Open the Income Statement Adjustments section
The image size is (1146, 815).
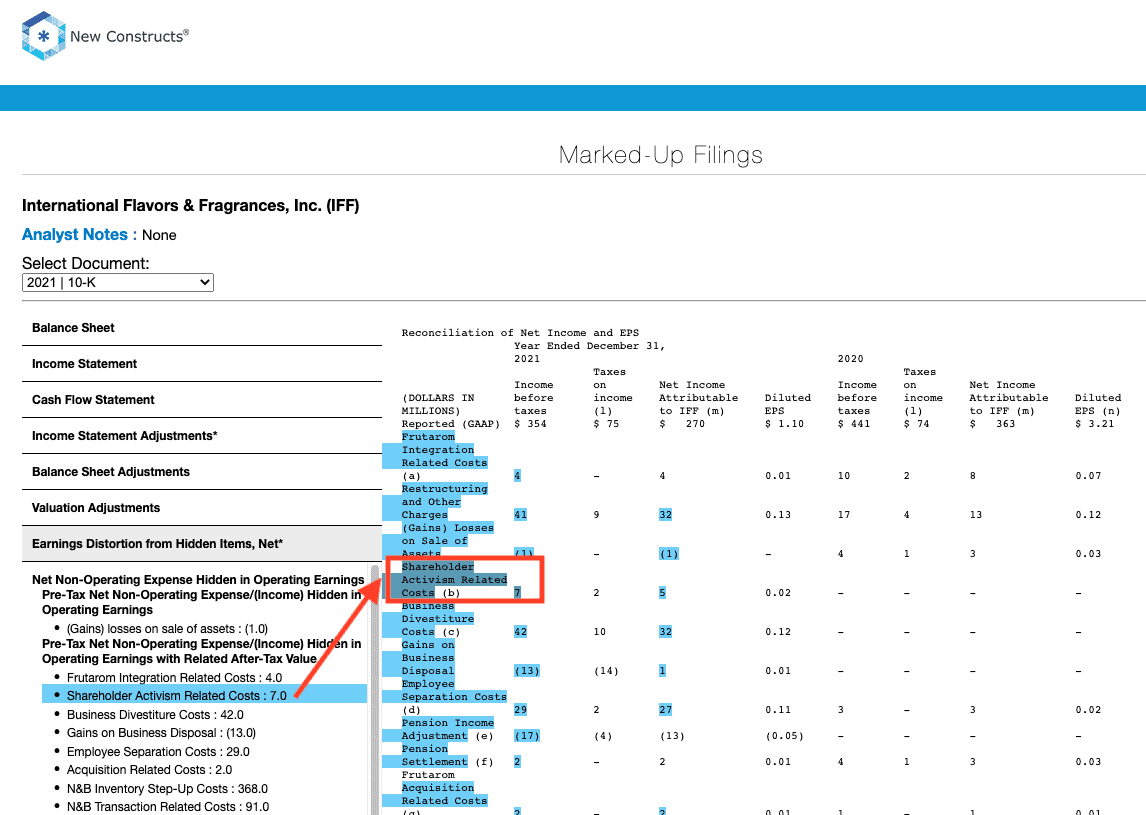(x=202, y=436)
